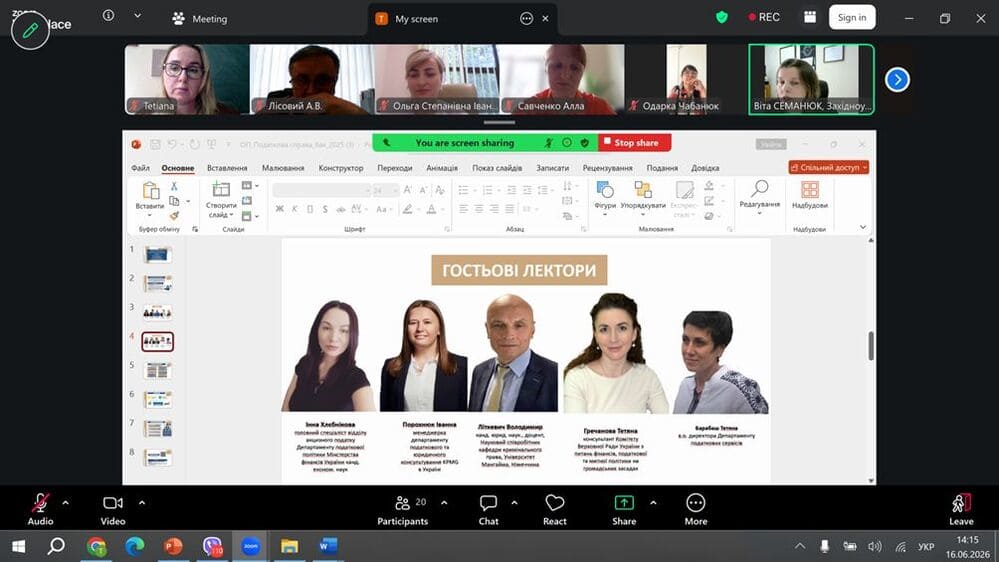Click the Sign in button
Viewport: 999px width, 562px height.
tap(852, 17)
